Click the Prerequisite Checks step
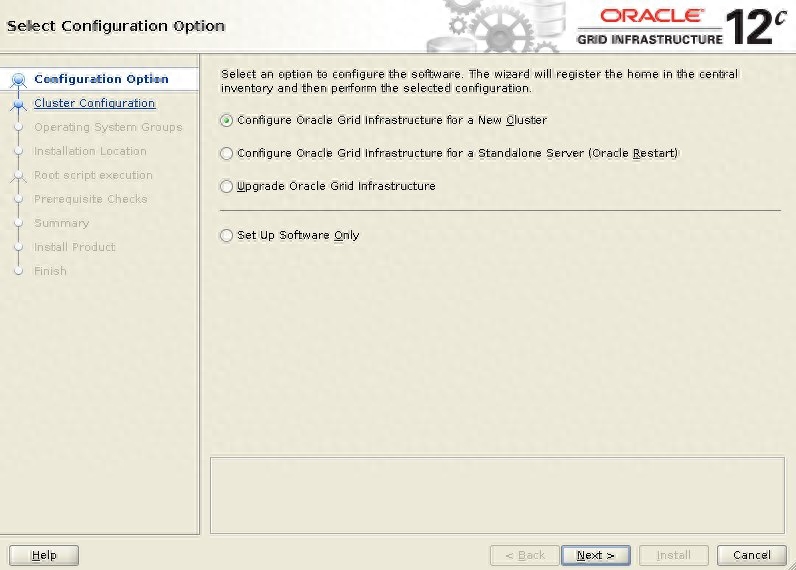Viewport: 796px width, 570px height. click(90, 199)
